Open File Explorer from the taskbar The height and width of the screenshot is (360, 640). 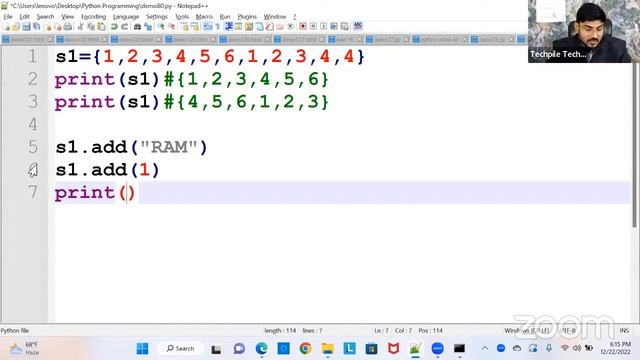coord(327,349)
